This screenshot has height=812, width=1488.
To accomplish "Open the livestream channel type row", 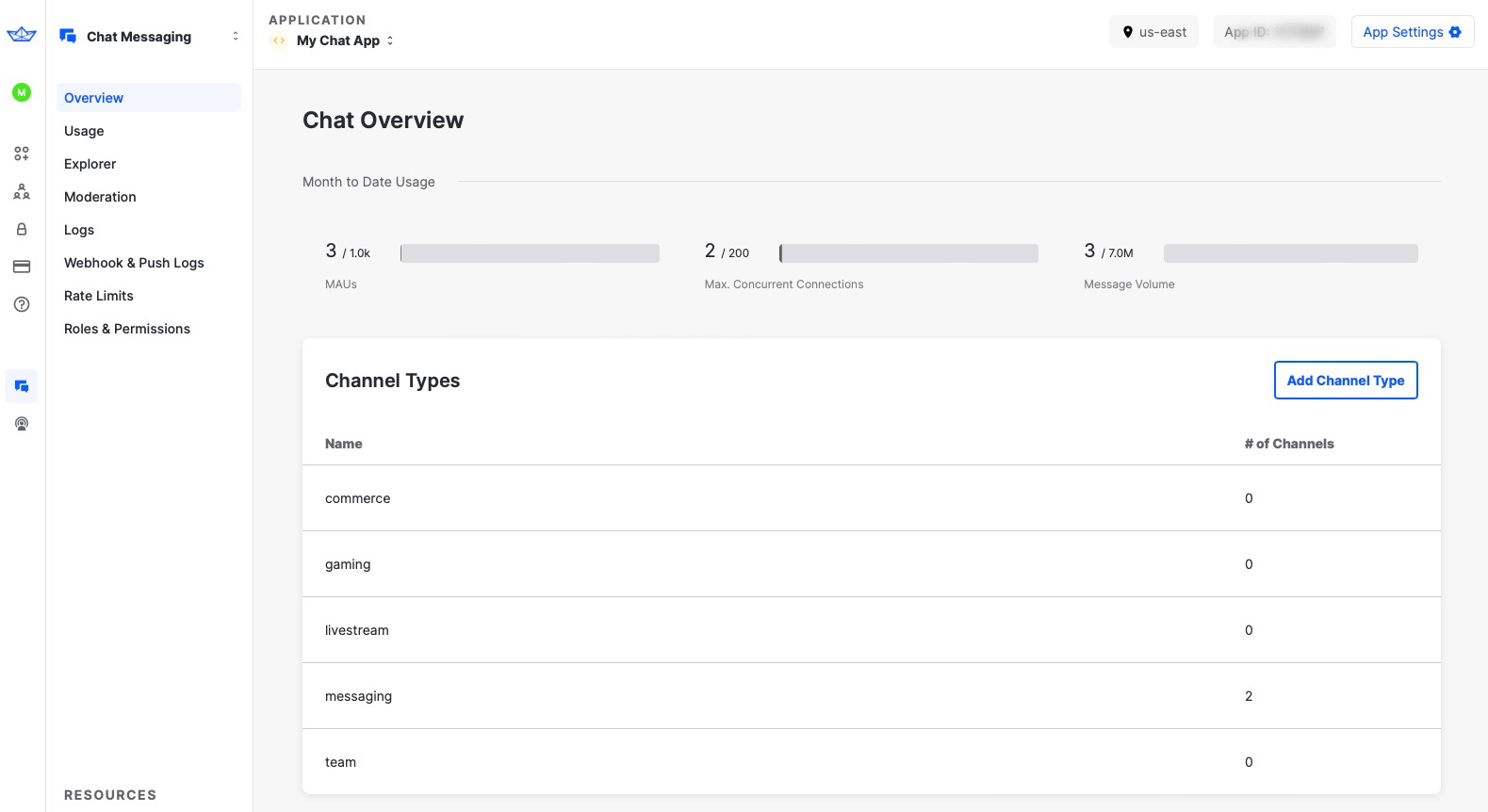I will coord(872,630).
